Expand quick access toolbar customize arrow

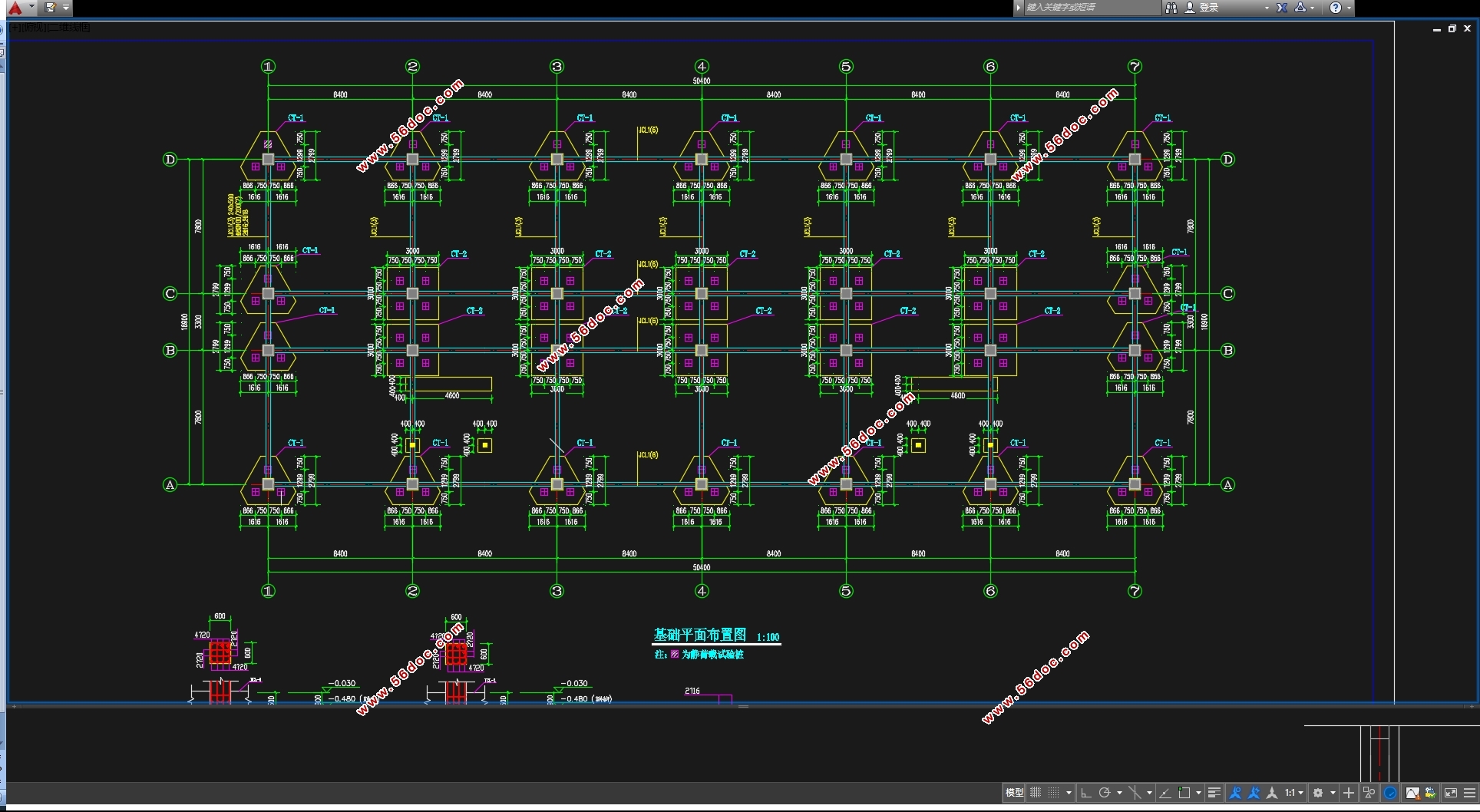pyautogui.click(x=66, y=8)
